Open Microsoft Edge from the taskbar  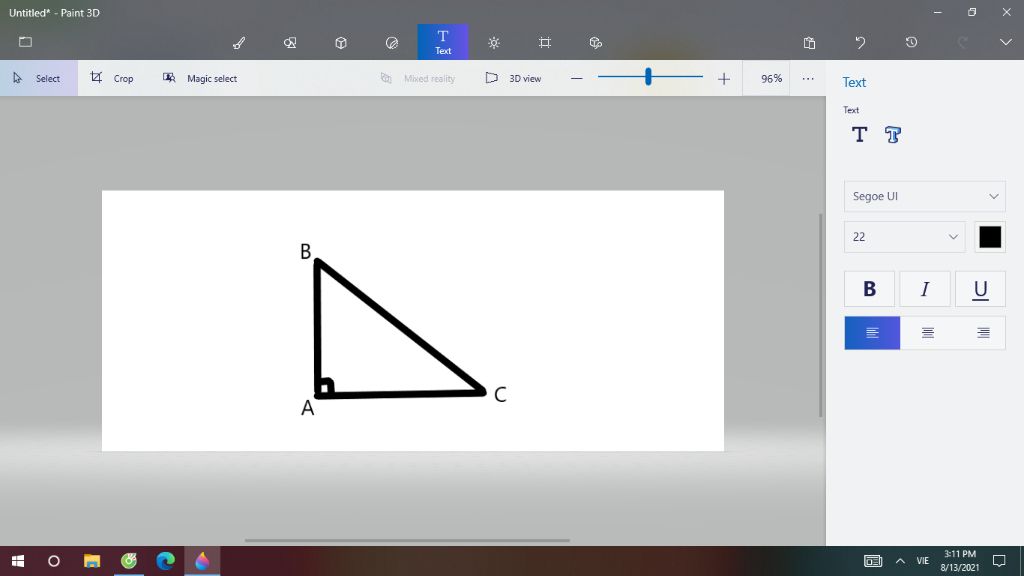pos(165,561)
